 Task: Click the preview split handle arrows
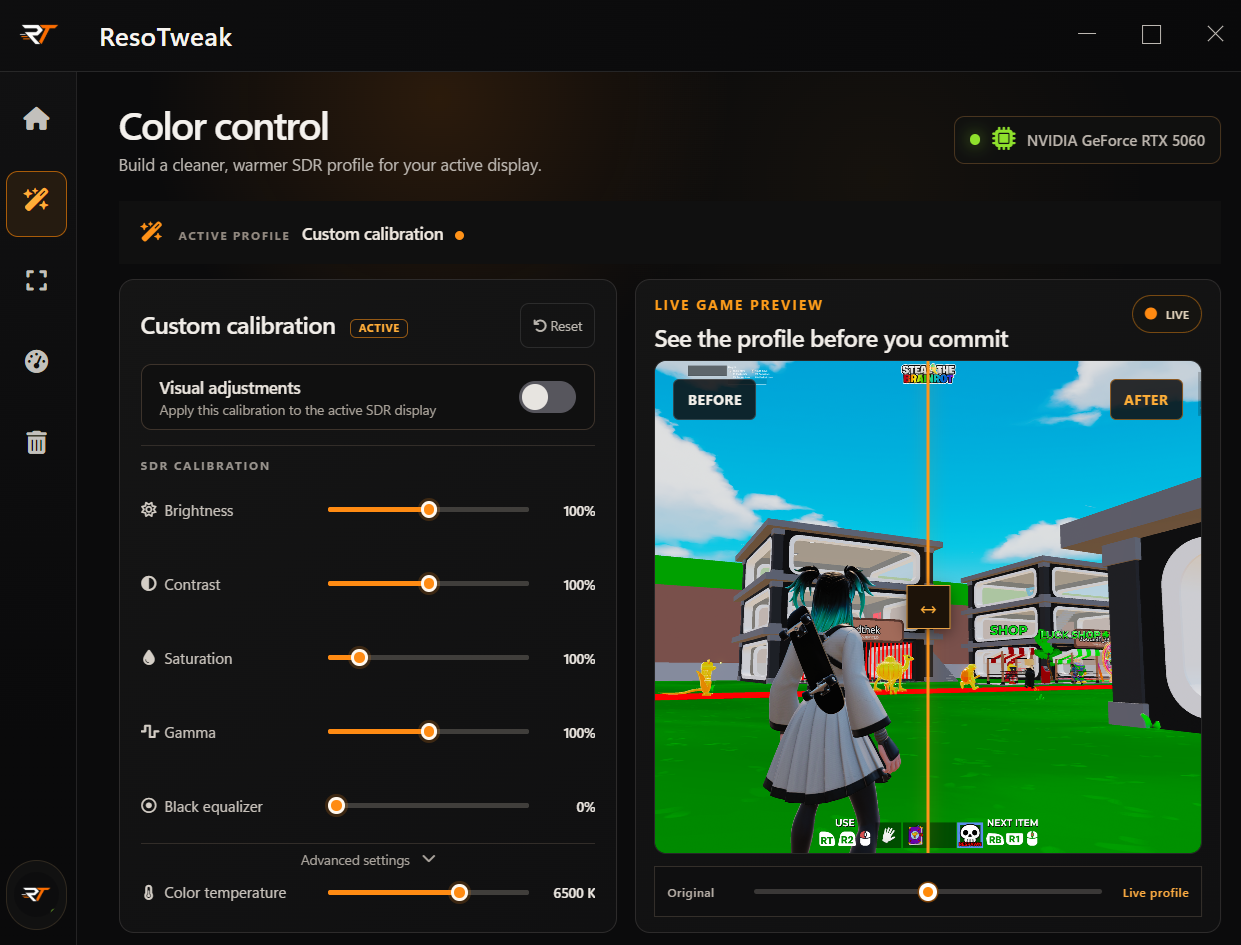point(928,607)
